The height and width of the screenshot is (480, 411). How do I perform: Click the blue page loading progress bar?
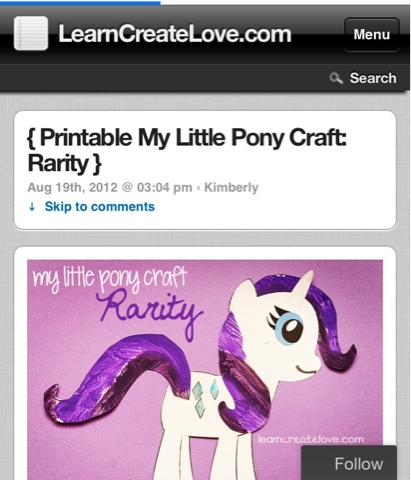coord(80,2)
